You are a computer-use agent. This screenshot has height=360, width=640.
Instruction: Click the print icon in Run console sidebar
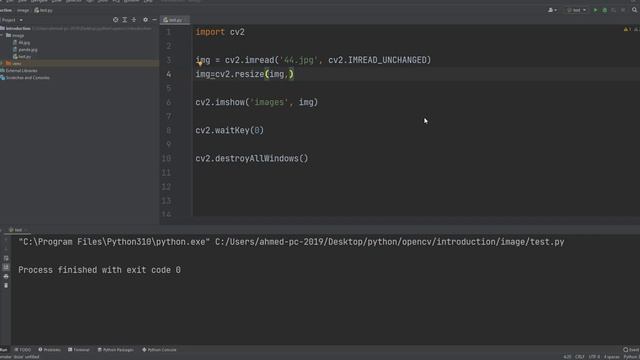6,276
